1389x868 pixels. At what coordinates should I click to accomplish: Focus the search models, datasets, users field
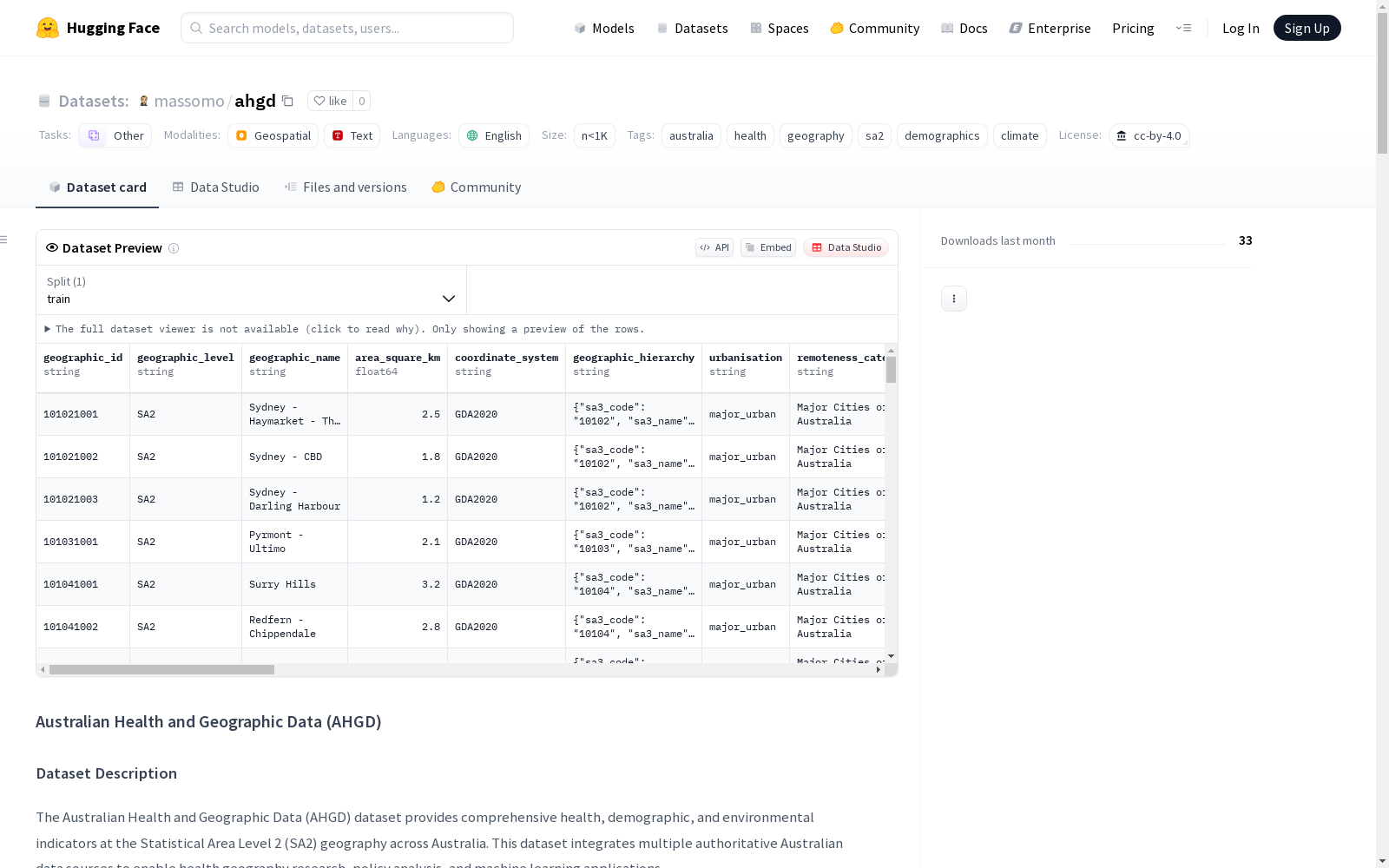[347, 28]
